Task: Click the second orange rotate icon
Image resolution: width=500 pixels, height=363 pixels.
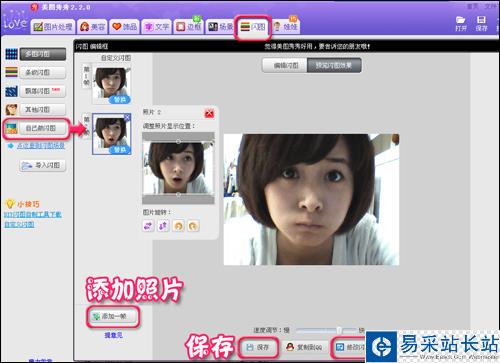Action: pos(193,226)
